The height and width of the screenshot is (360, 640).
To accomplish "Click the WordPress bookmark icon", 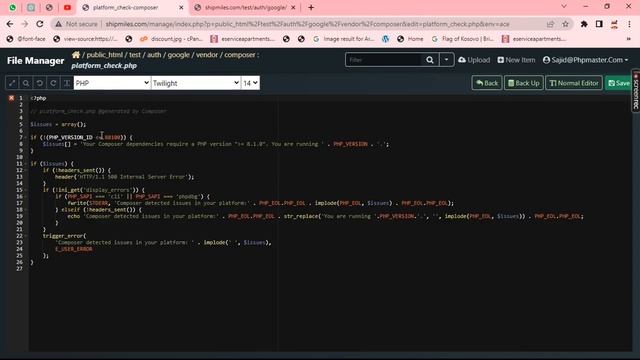I will pos(386,39).
